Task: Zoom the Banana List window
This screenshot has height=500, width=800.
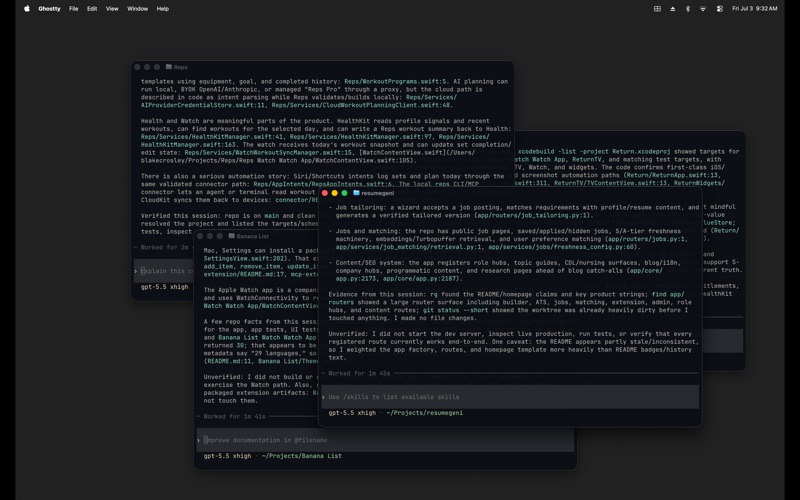Action: click(220, 236)
